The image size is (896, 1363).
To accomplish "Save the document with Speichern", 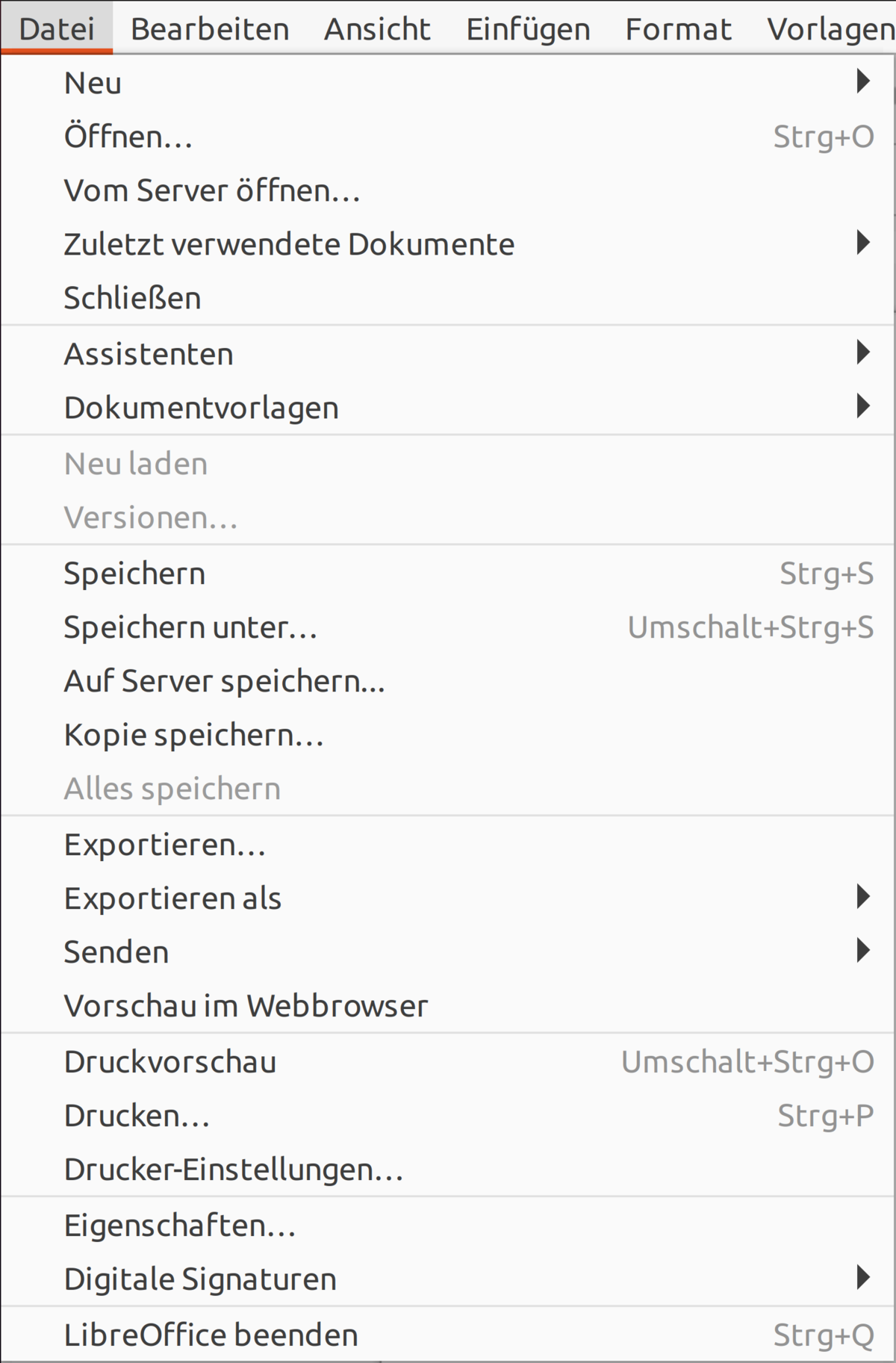I will (x=447, y=573).
